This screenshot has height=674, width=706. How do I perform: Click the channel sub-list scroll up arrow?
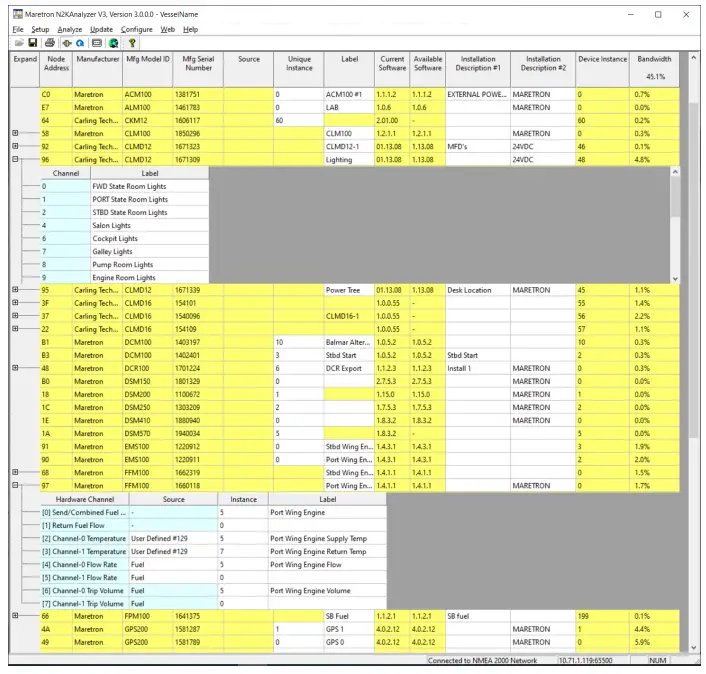point(675,172)
